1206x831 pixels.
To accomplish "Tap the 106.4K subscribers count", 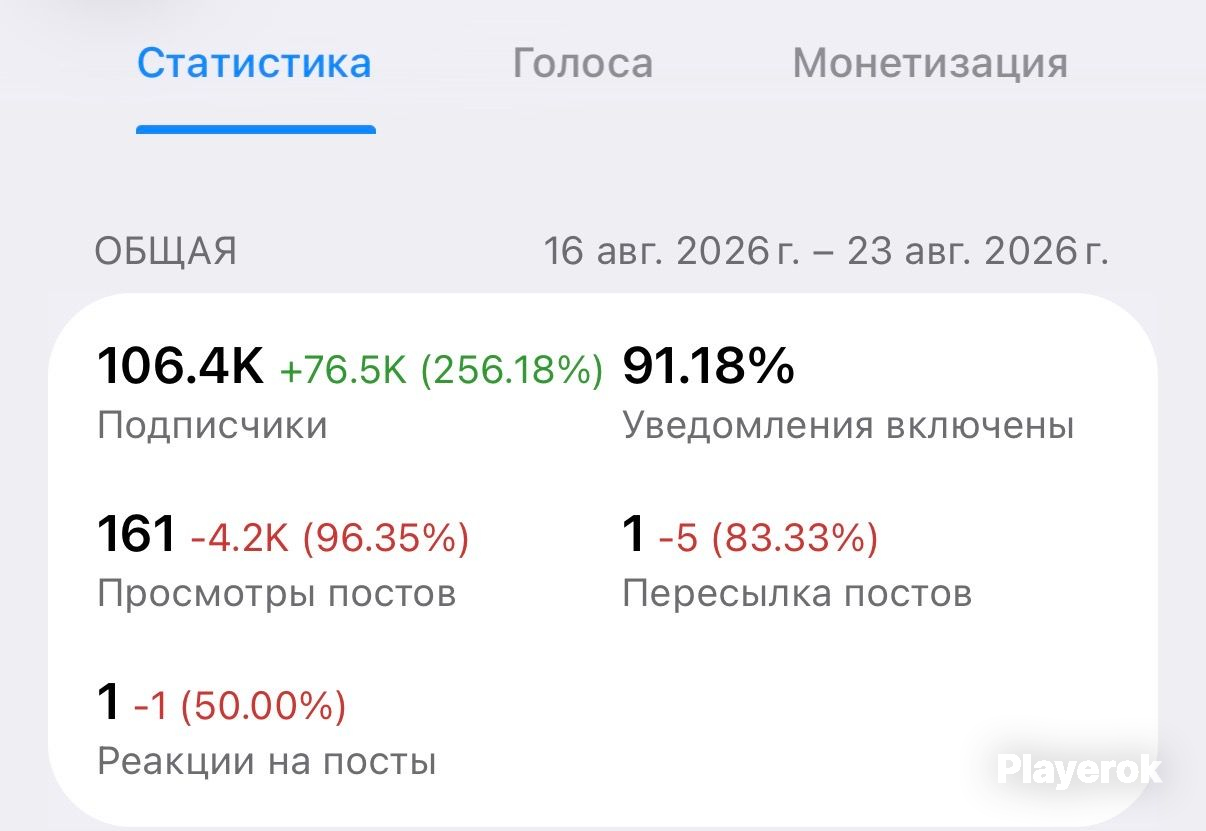I will (x=180, y=366).
